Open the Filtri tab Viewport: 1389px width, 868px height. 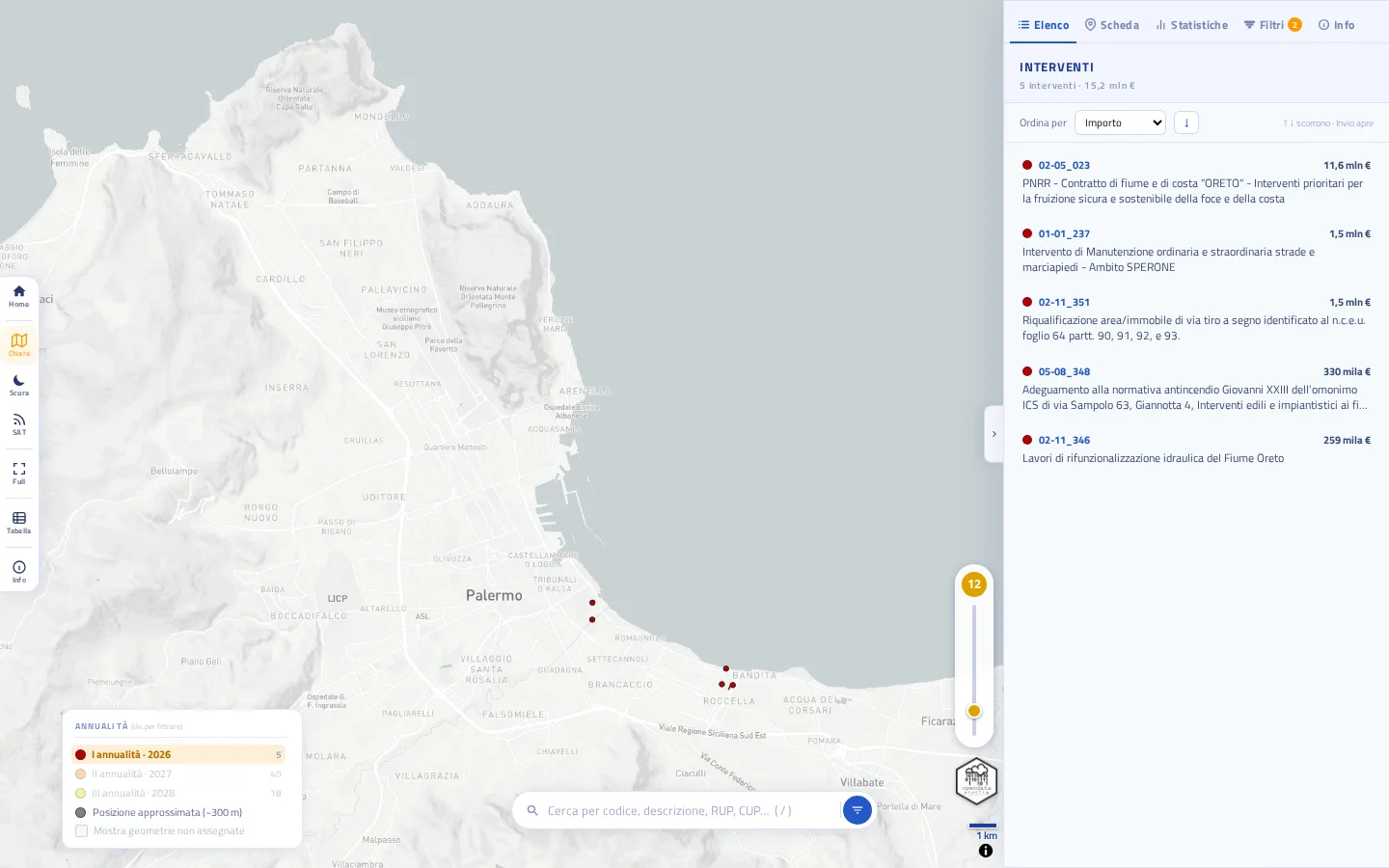(1272, 25)
